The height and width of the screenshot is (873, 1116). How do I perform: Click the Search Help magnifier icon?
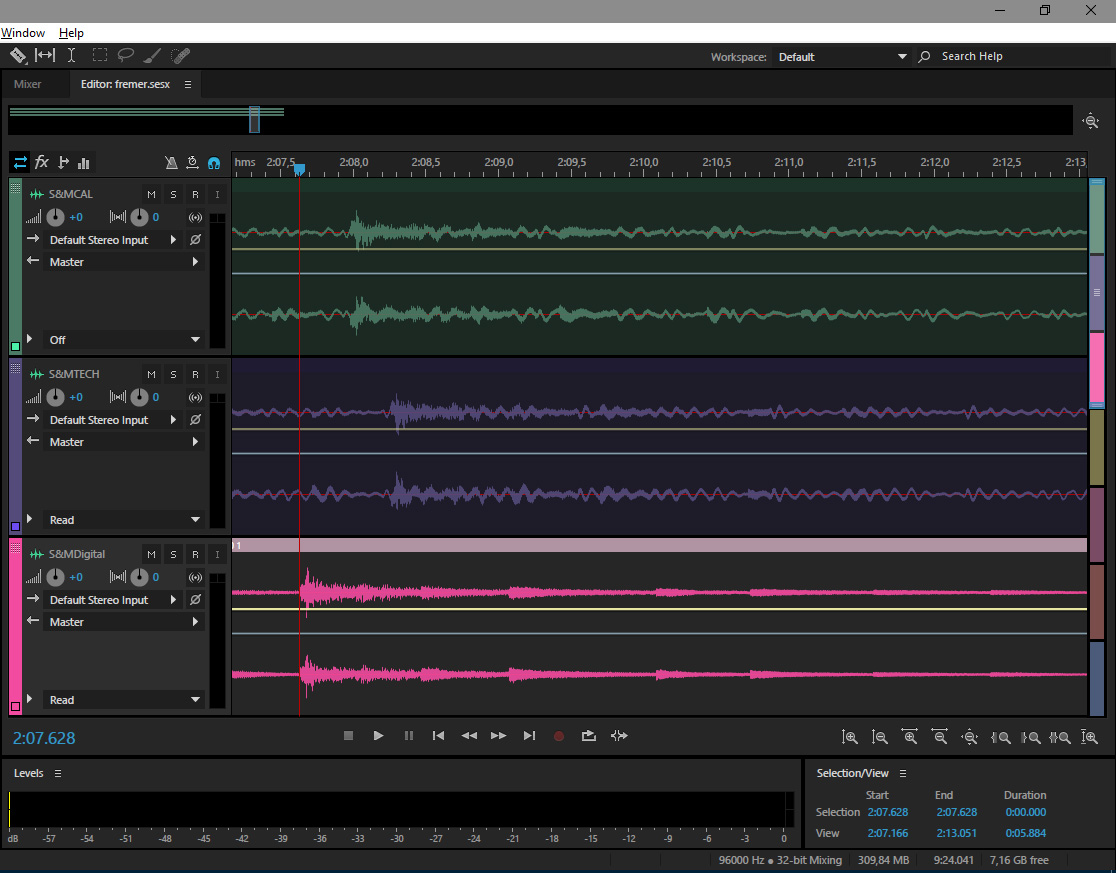coord(924,56)
